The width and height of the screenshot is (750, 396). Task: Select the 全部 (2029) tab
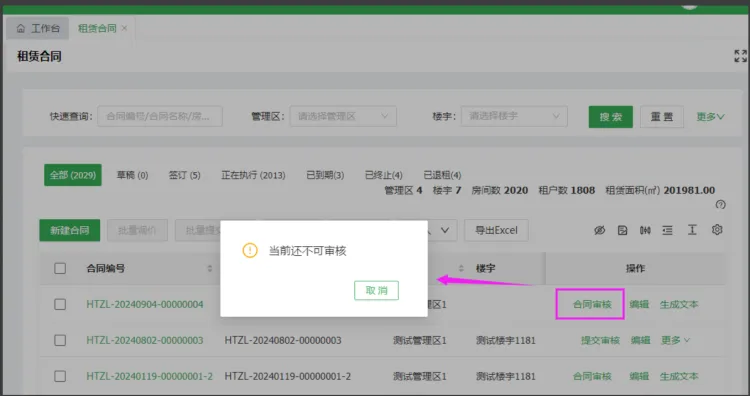[x=73, y=175]
